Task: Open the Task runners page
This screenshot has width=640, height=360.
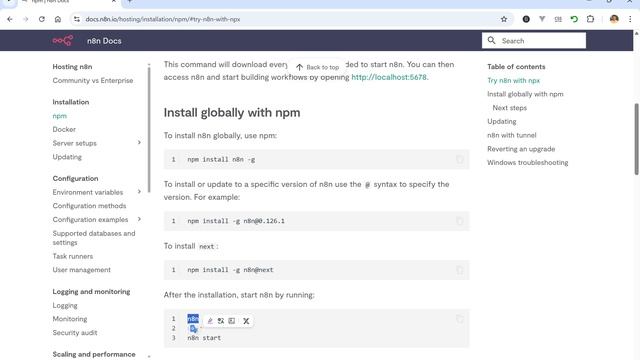Action: (73, 256)
